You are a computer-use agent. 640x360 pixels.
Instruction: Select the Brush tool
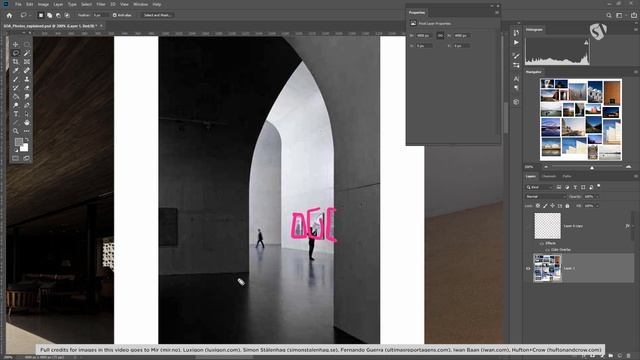pos(16,79)
